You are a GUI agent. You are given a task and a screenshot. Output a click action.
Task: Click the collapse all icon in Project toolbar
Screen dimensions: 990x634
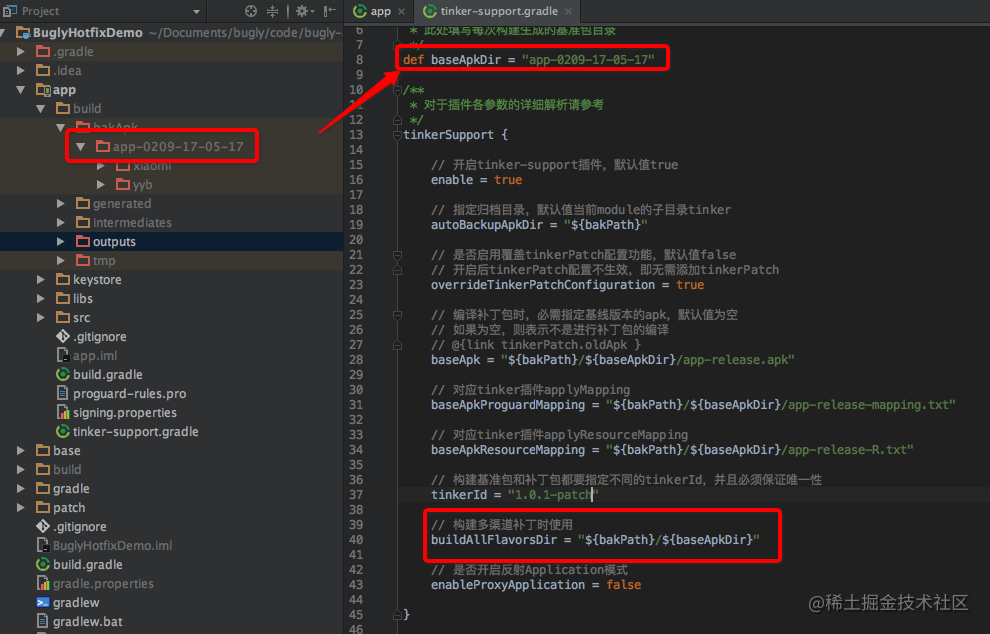(272, 11)
